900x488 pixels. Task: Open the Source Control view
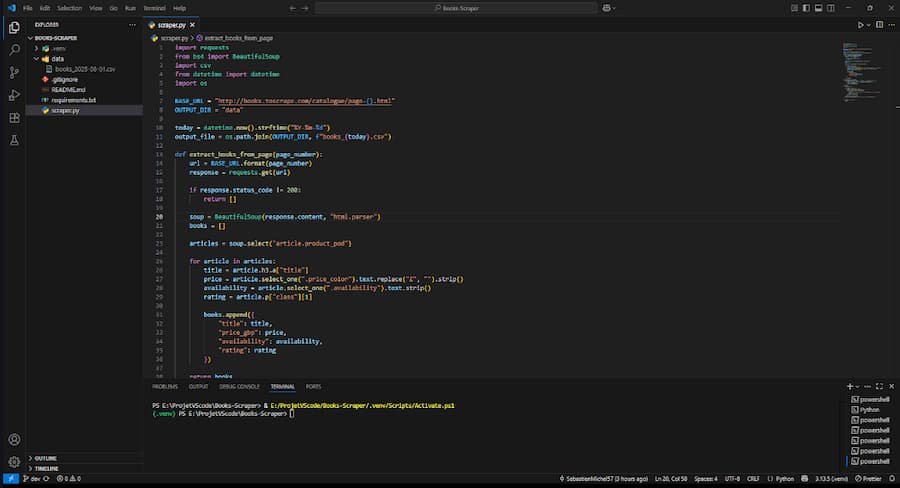pyautogui.click(x=14, y=72)
